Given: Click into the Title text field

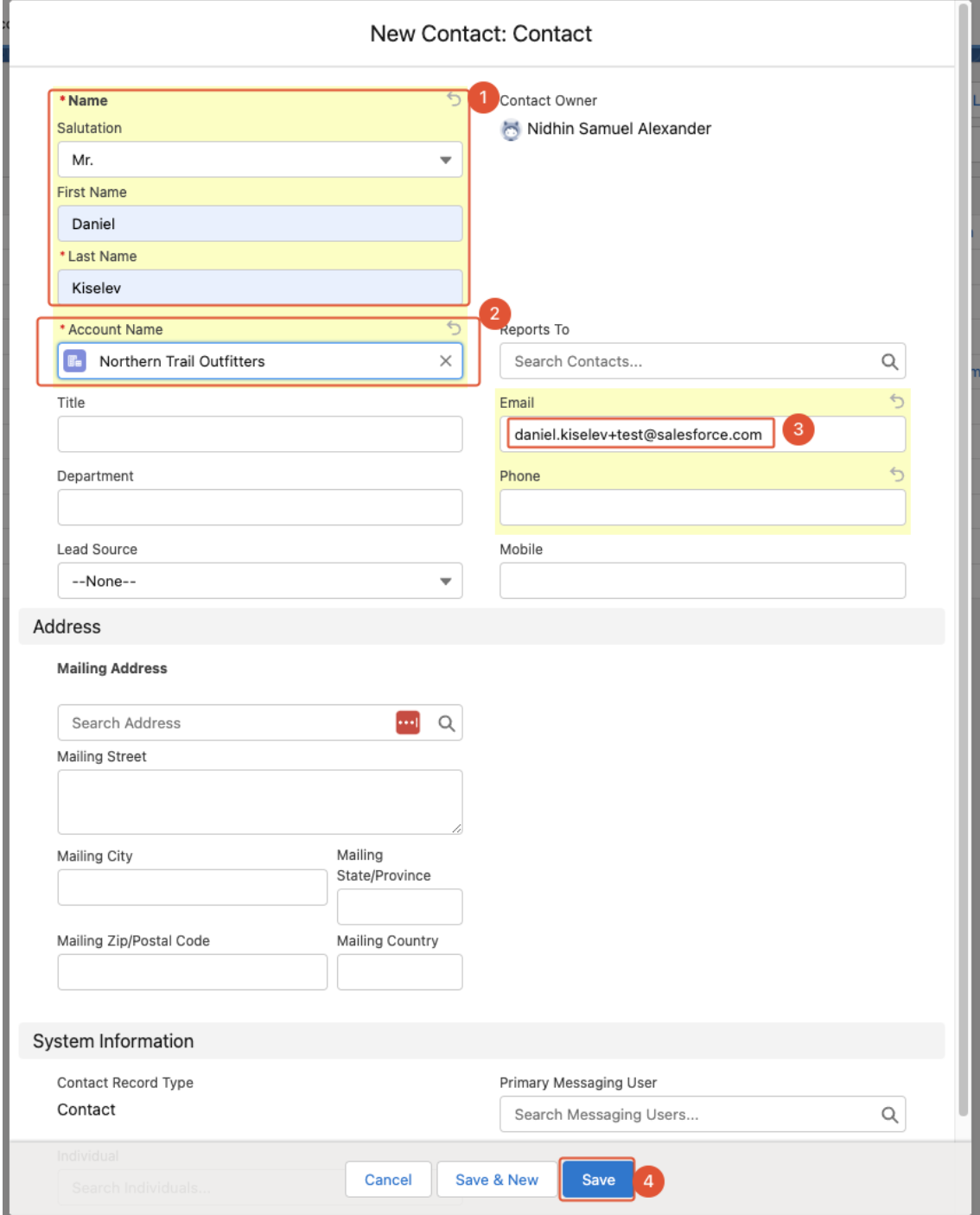Looking at the screenshot, I should coord(259,435).
